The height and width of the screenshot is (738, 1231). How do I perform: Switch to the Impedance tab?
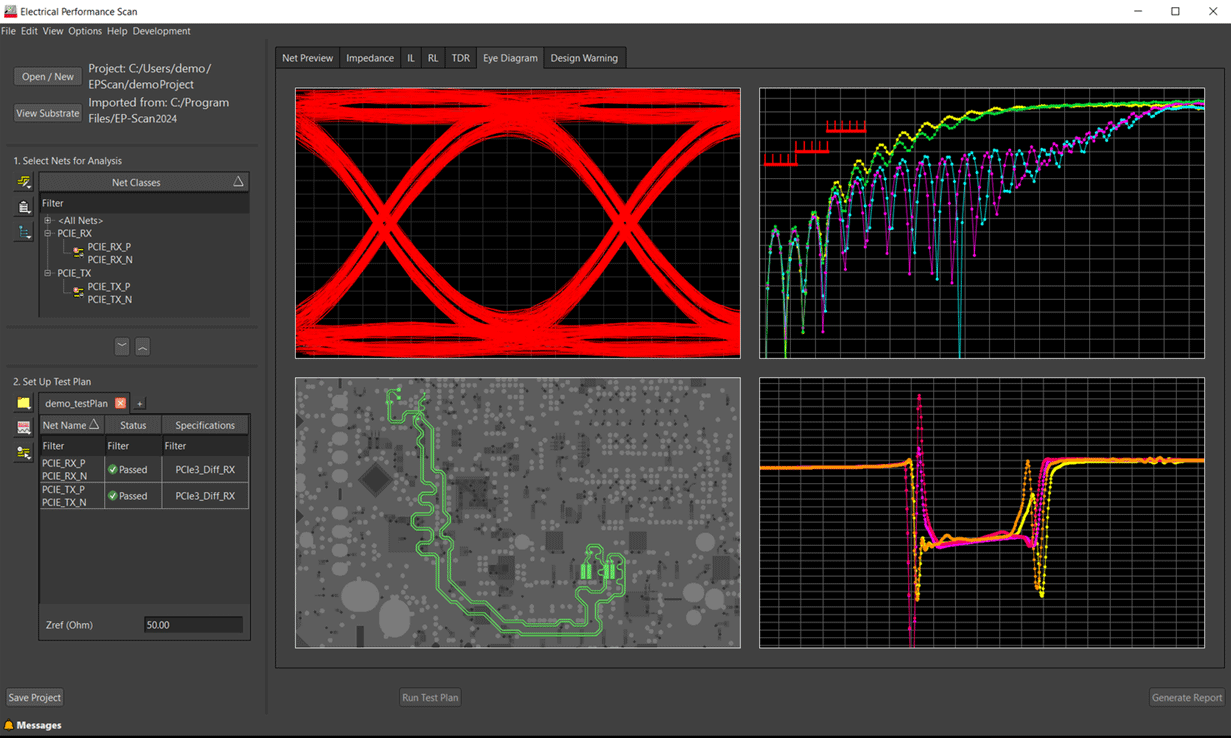(370, 58)
